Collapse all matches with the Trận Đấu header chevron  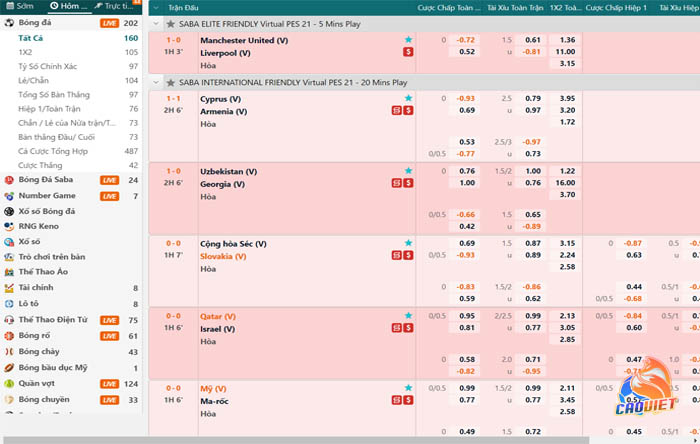(x=156, y=8)
